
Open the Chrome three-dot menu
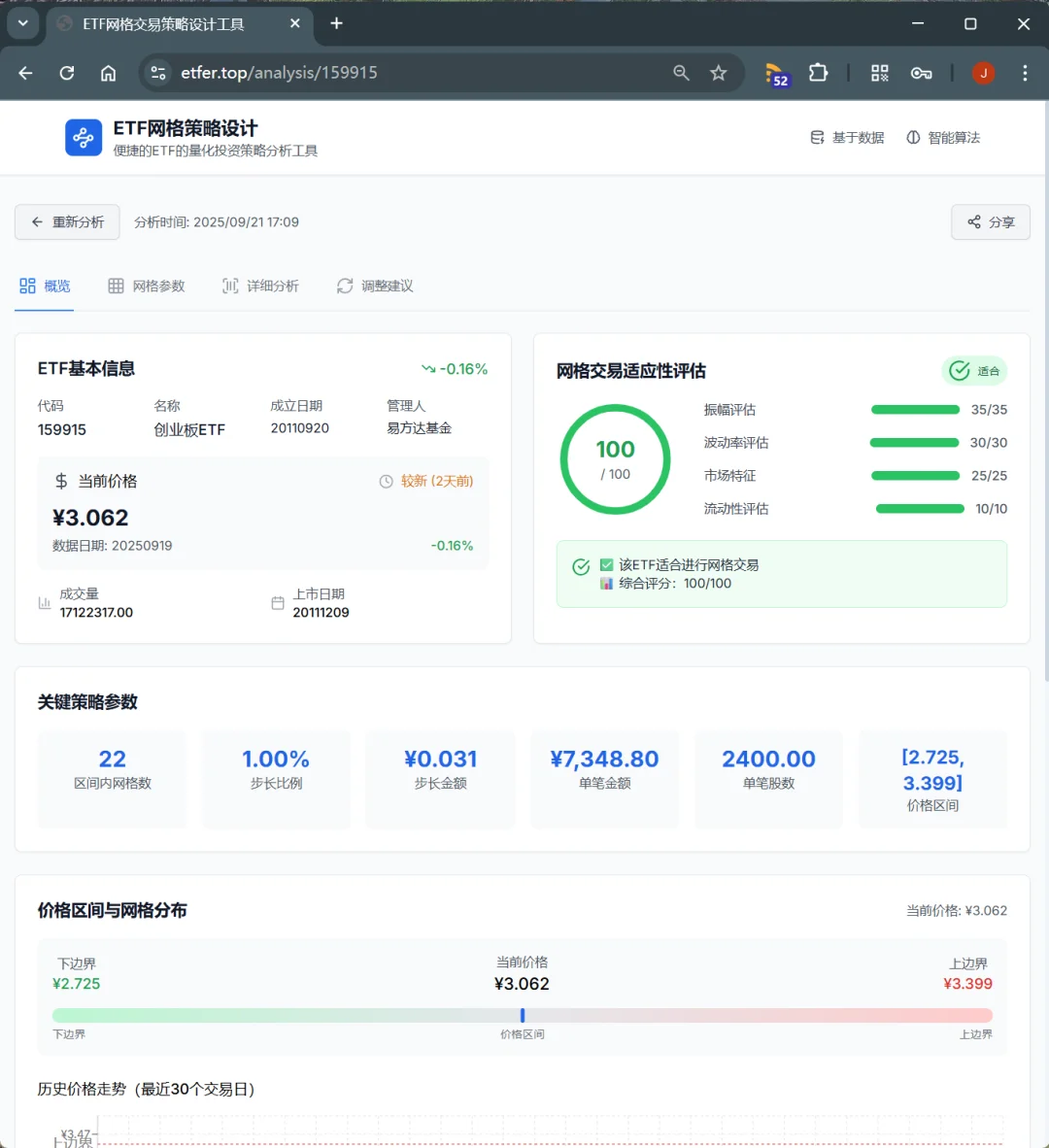coord(1024,72)
